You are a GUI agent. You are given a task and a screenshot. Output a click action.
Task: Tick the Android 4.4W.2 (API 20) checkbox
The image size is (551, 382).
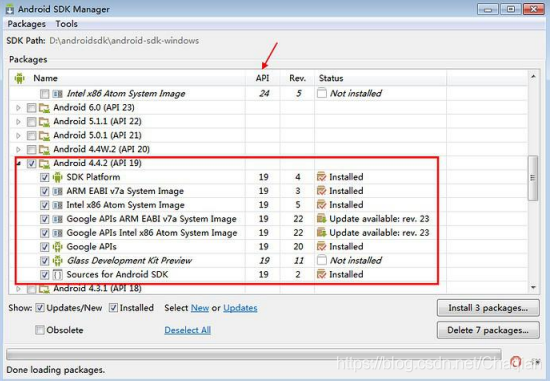tap(31, 150)
